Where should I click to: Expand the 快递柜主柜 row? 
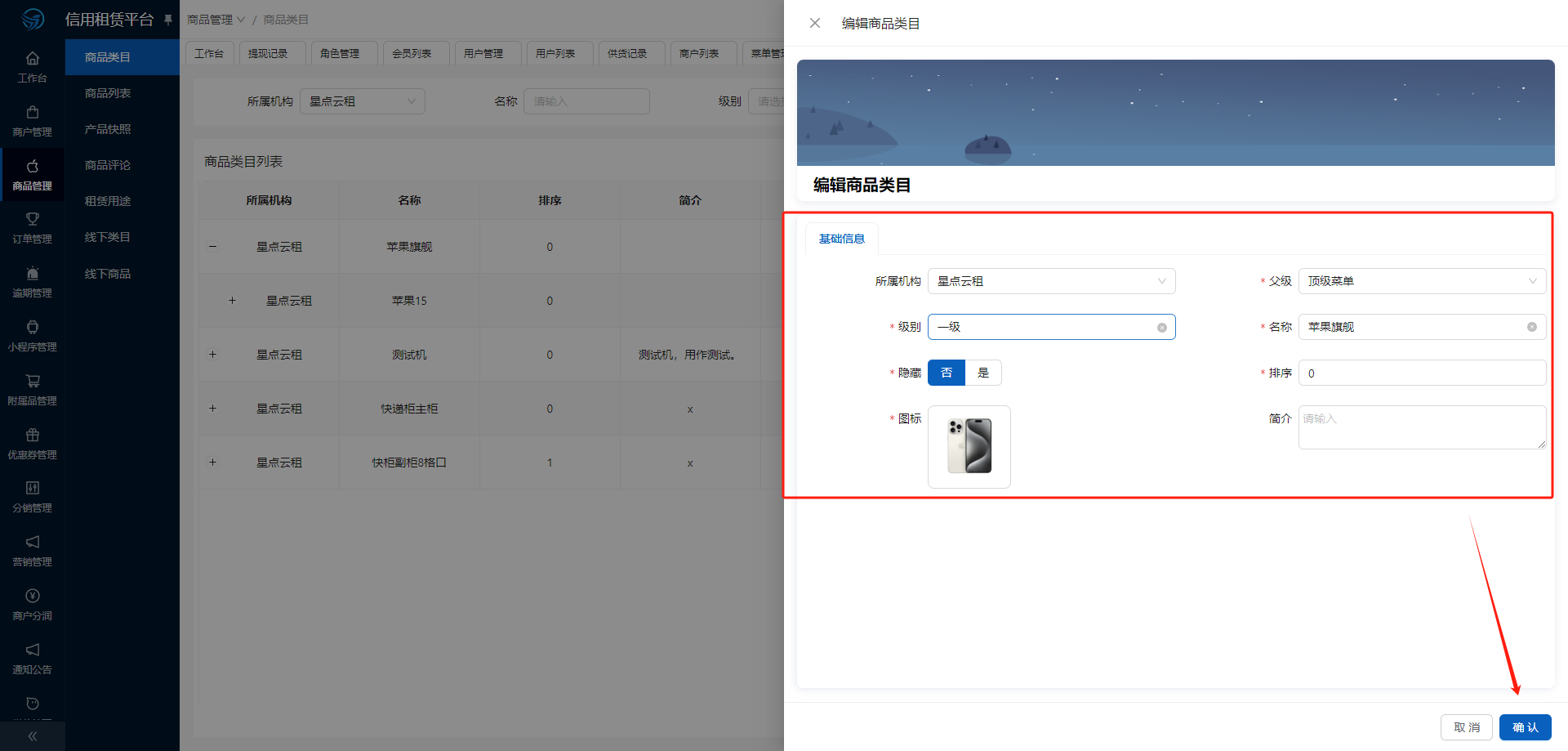click(212, 409)
